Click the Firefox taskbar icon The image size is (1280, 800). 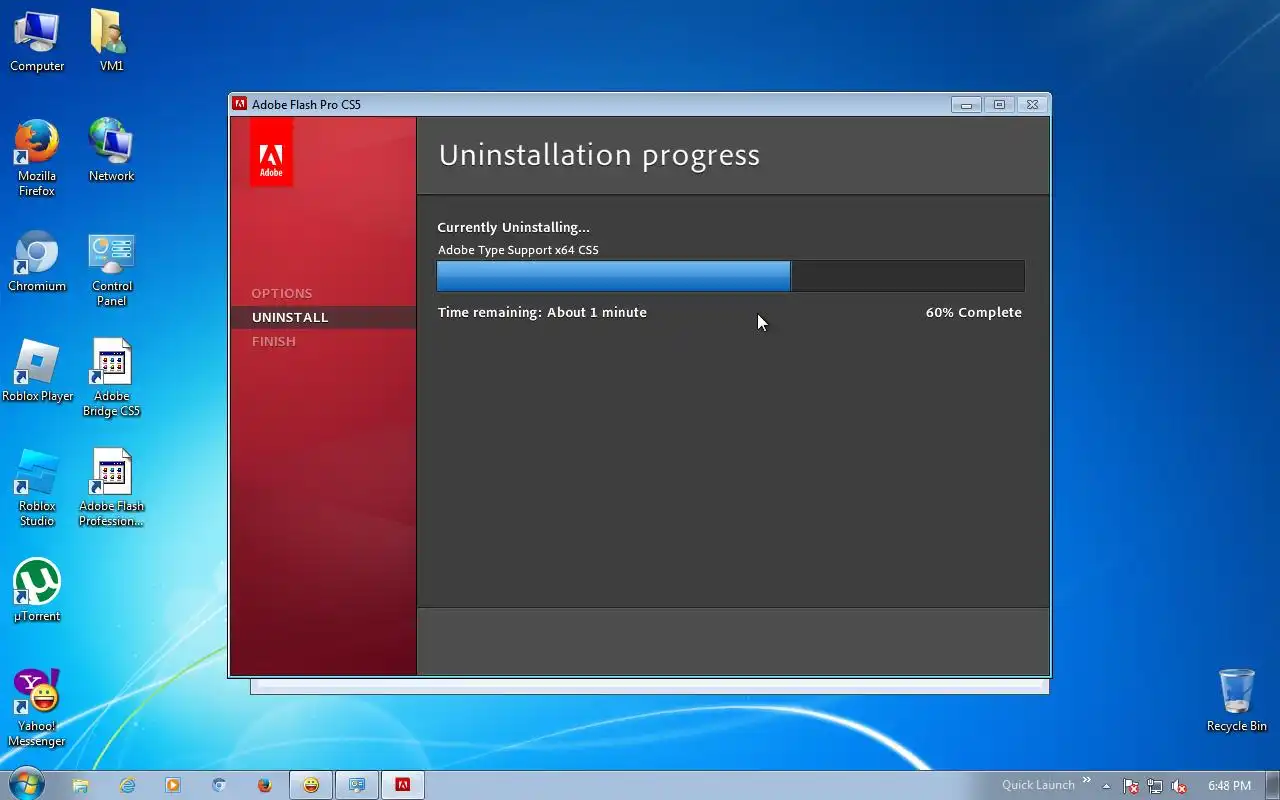[x=265, y=785]
